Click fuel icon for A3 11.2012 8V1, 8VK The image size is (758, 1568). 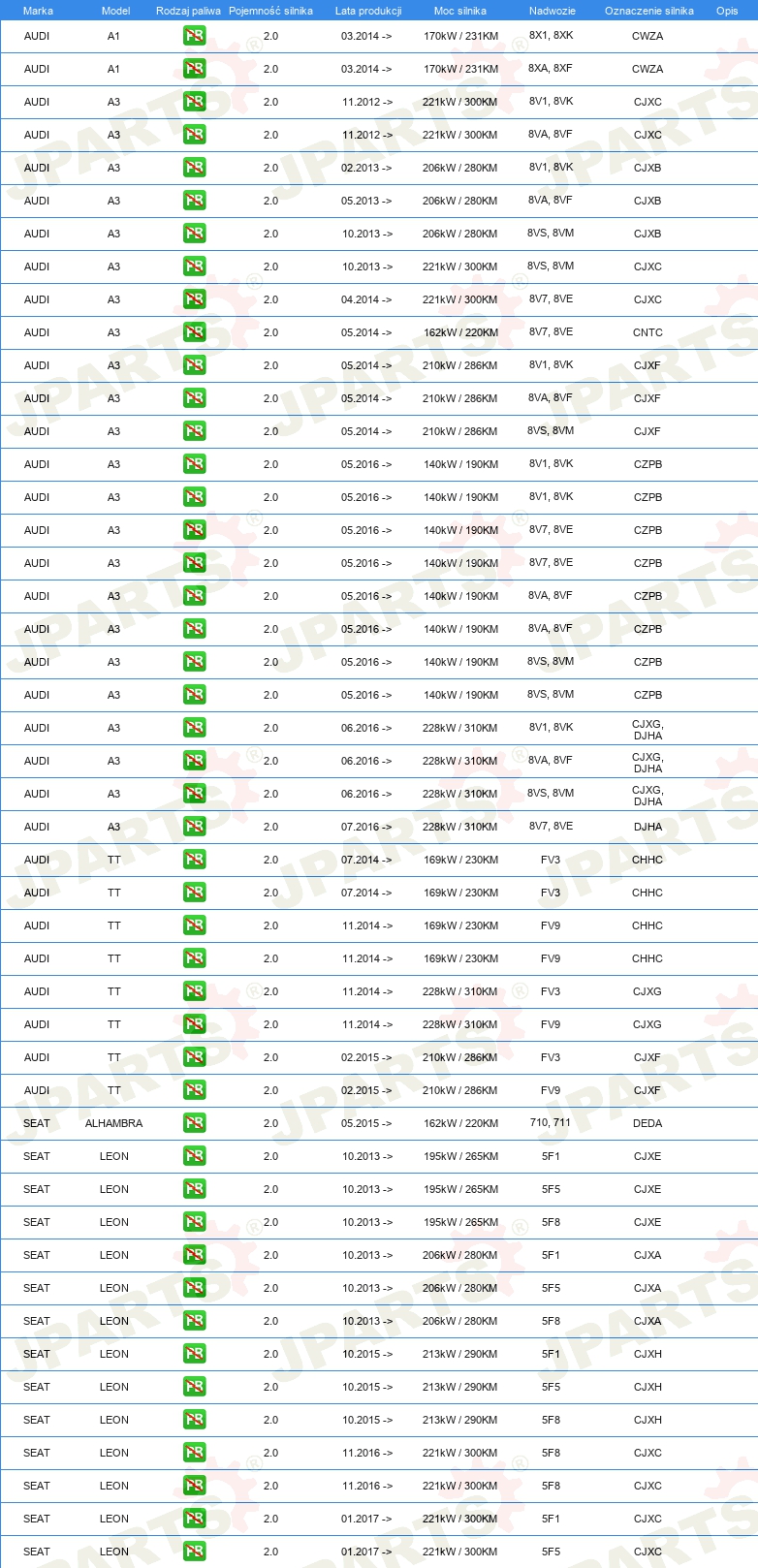click(195, 102)
